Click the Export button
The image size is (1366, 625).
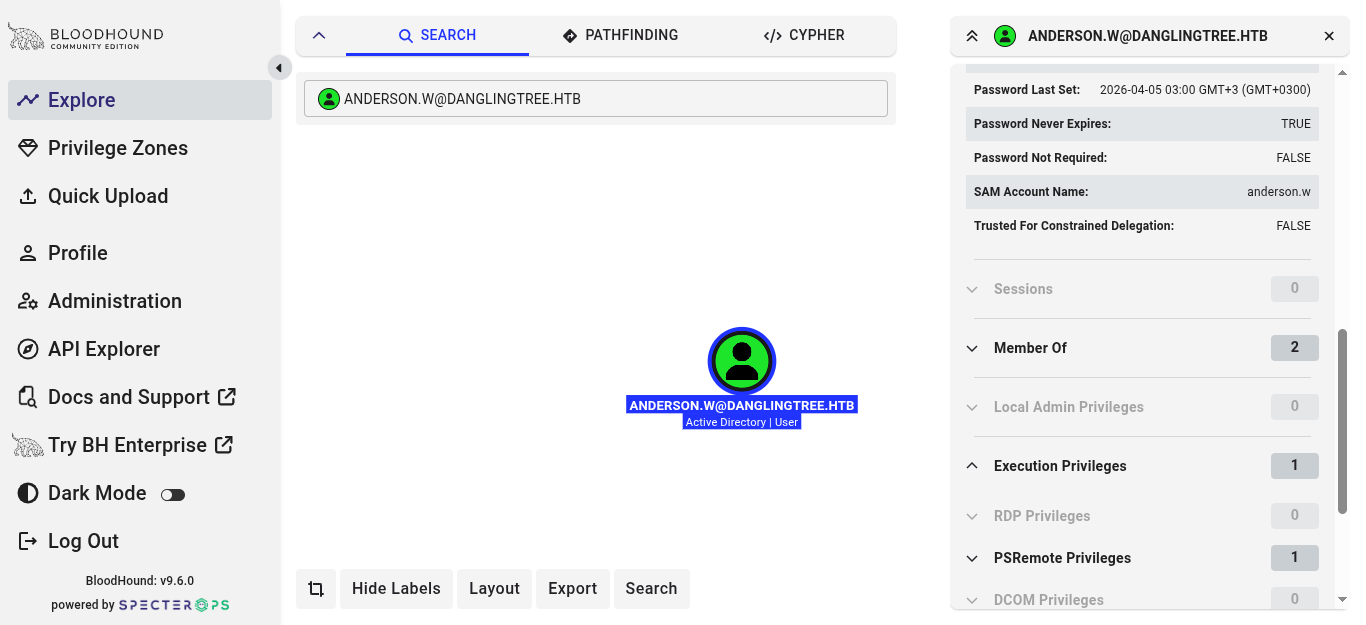(x=573, y=589)
